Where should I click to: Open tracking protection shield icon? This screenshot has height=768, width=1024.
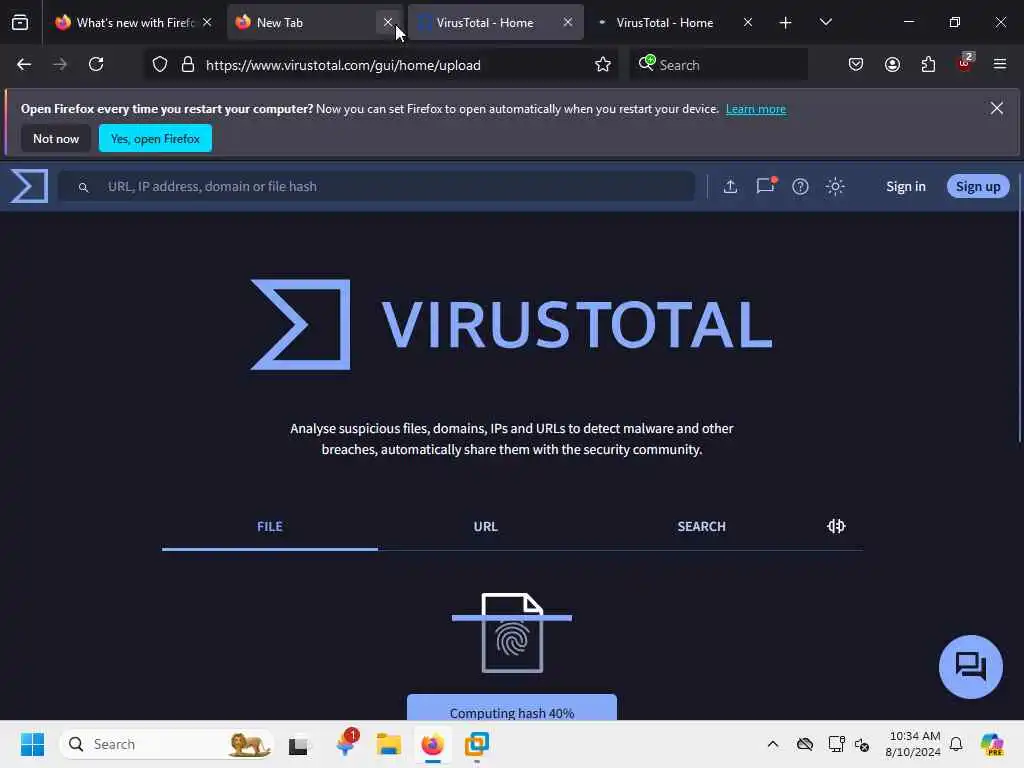coord(160,65)
